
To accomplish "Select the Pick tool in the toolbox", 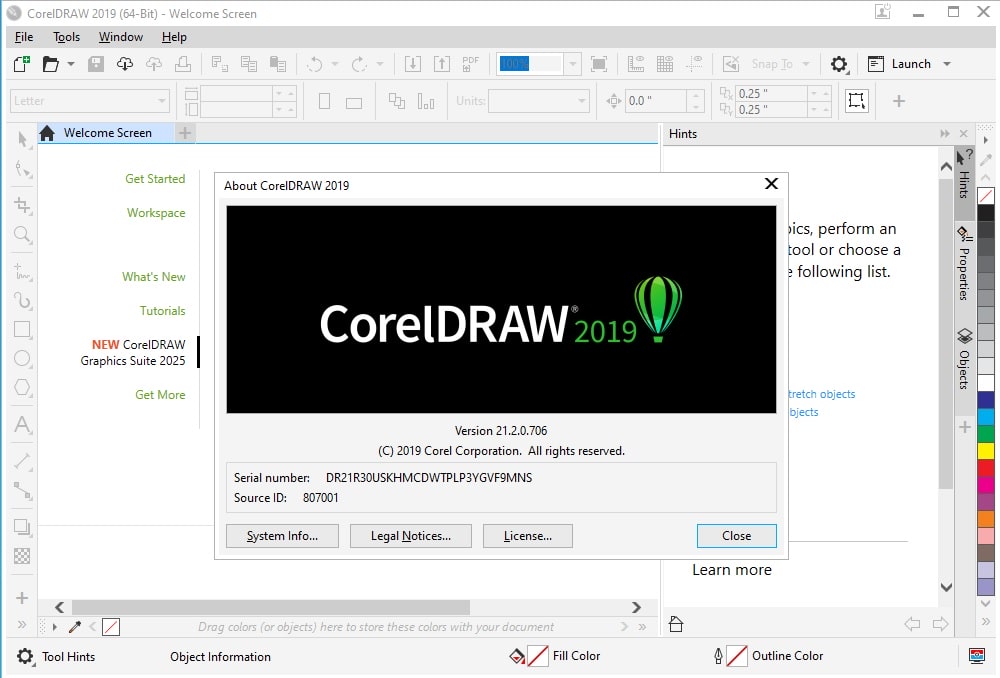I will point(21,139).
